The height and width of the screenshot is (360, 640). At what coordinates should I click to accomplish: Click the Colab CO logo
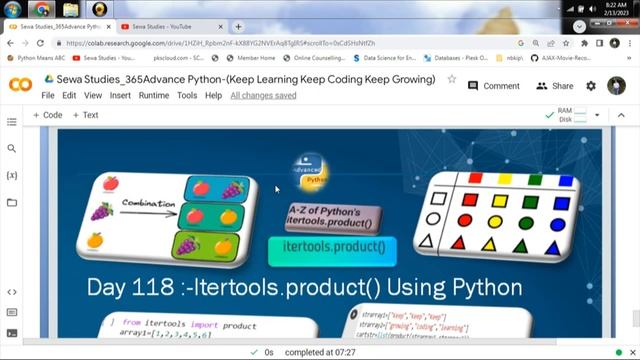20,85
